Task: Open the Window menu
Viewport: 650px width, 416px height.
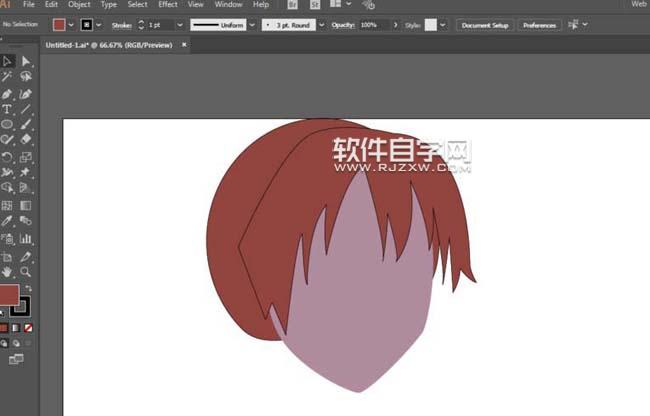Action: click(x=228, y=5)
